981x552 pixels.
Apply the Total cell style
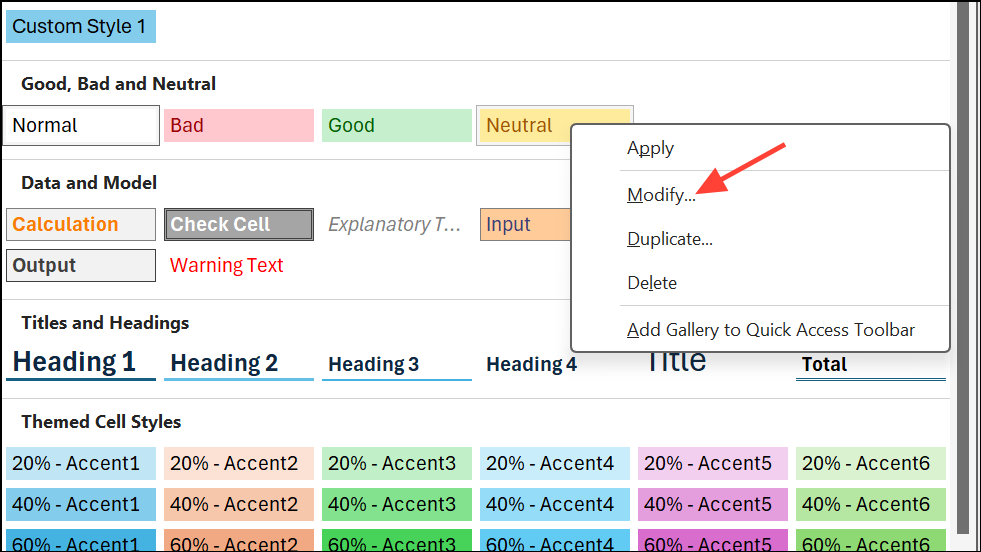tap(870, 365)
